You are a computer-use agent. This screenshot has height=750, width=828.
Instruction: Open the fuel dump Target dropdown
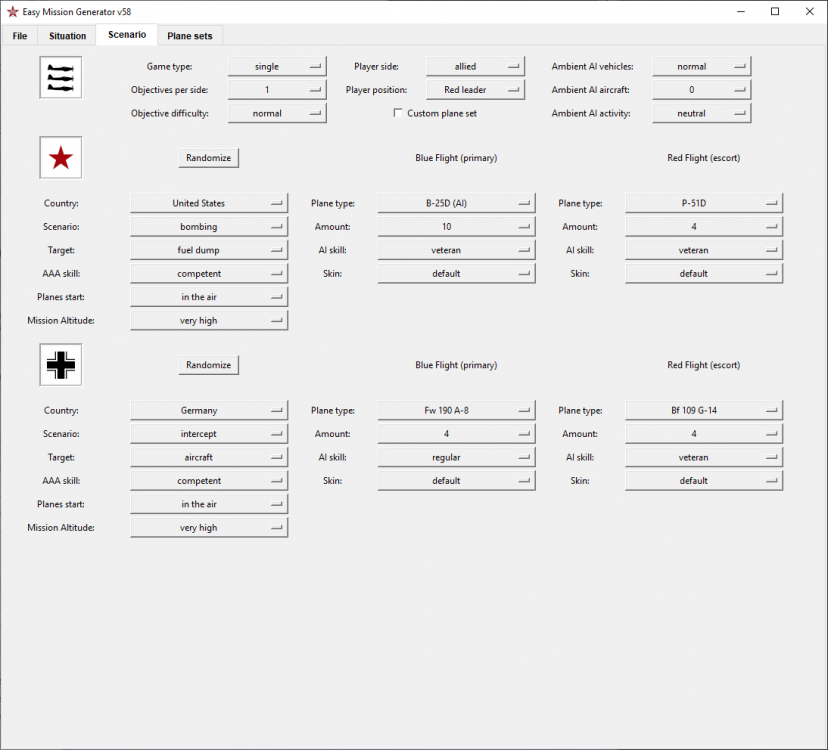pyautogui.click(x=209, y=250)
